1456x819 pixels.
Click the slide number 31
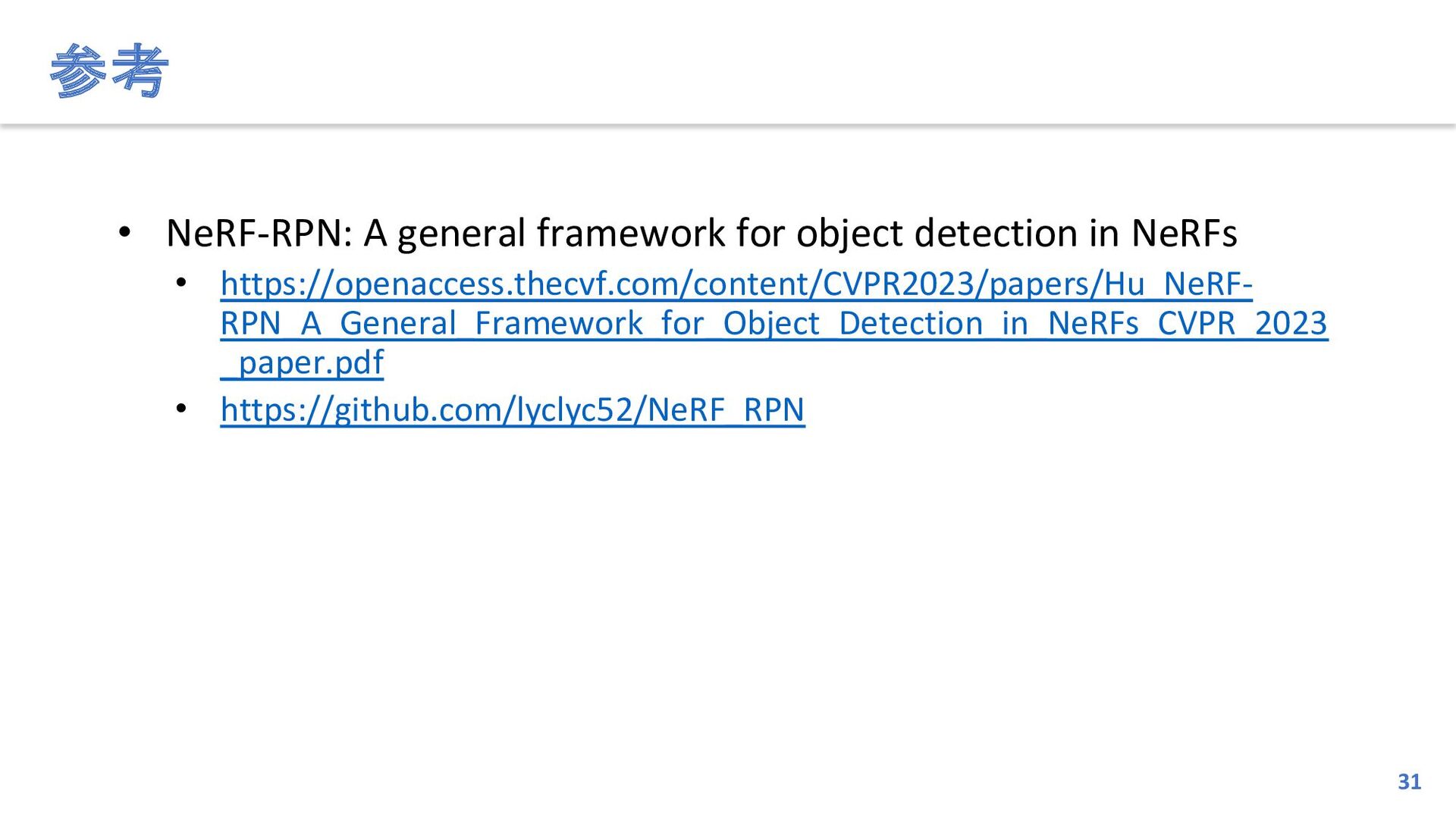point(1409,782)
